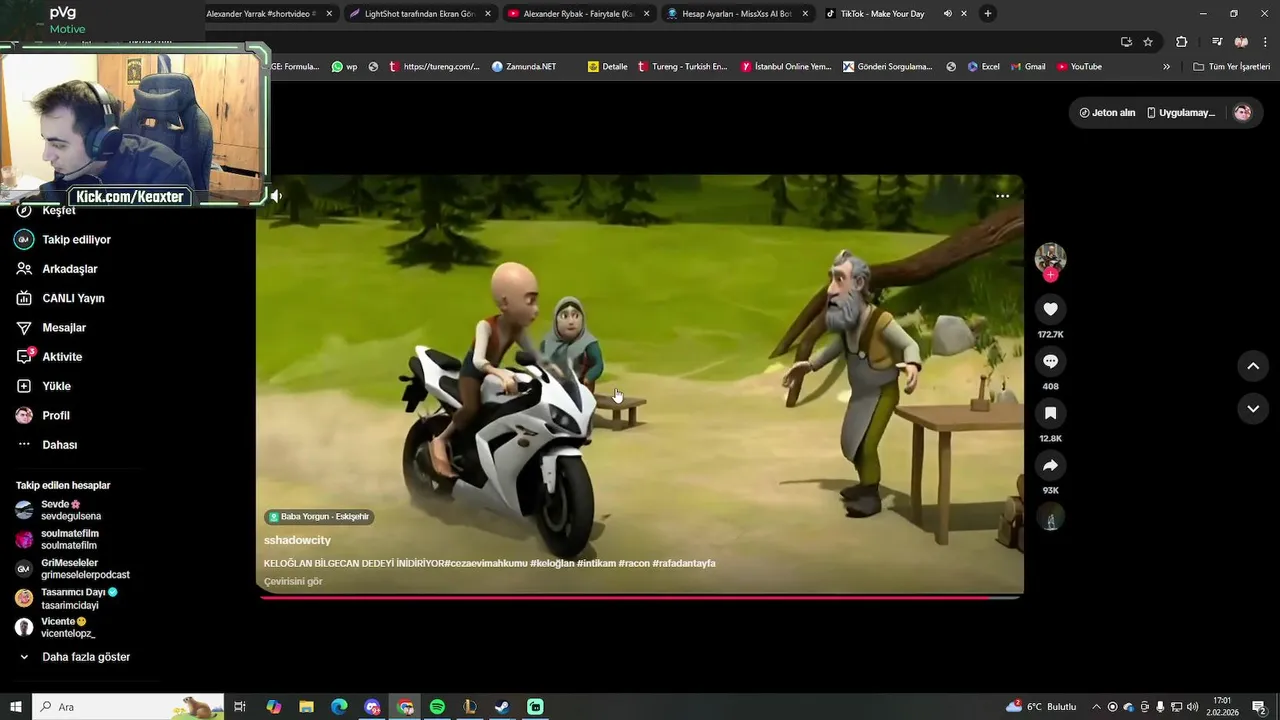
Task: Close the TikTok - Make Your Day tab
Action: coord(964,14)
